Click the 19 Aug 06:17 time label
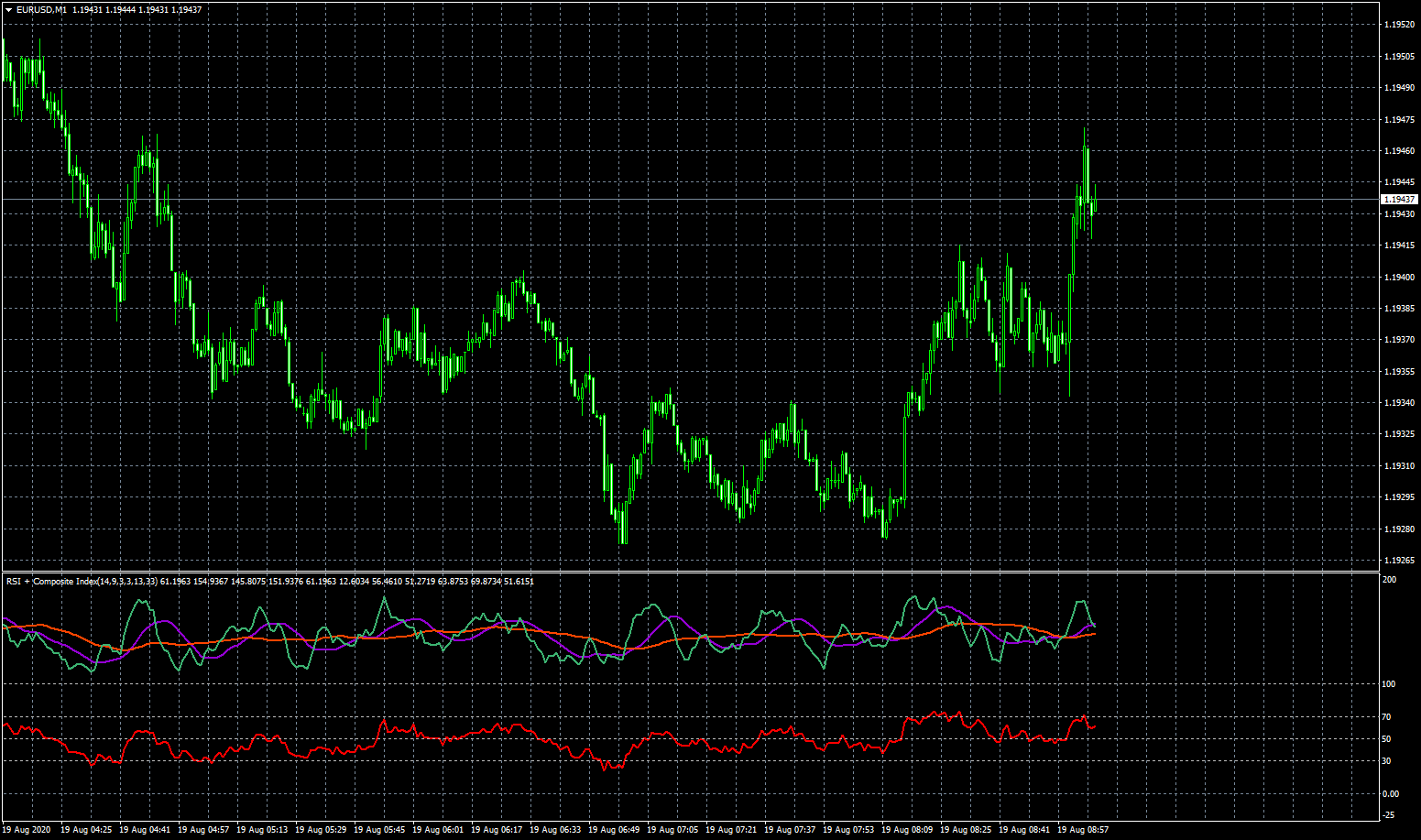This screenshot has width=1421, height=840. click(x=497, y=830)
